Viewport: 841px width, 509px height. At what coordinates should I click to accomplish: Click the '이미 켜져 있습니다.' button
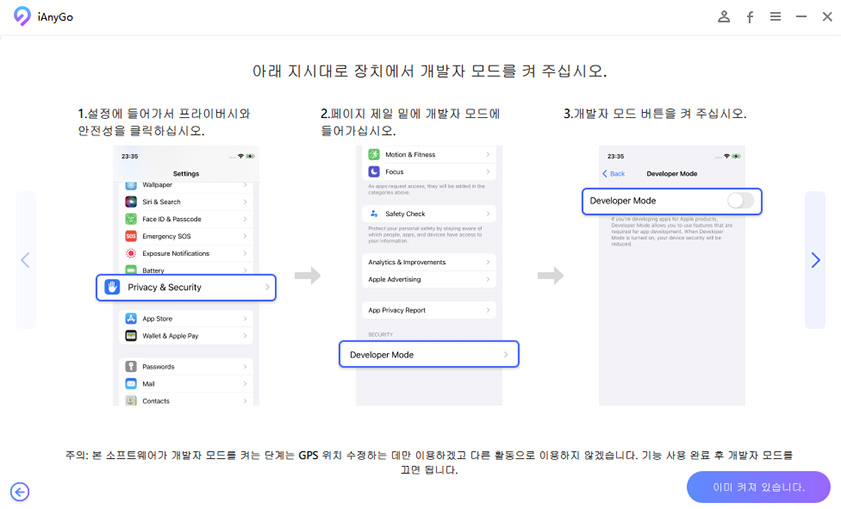pos(758,487)
